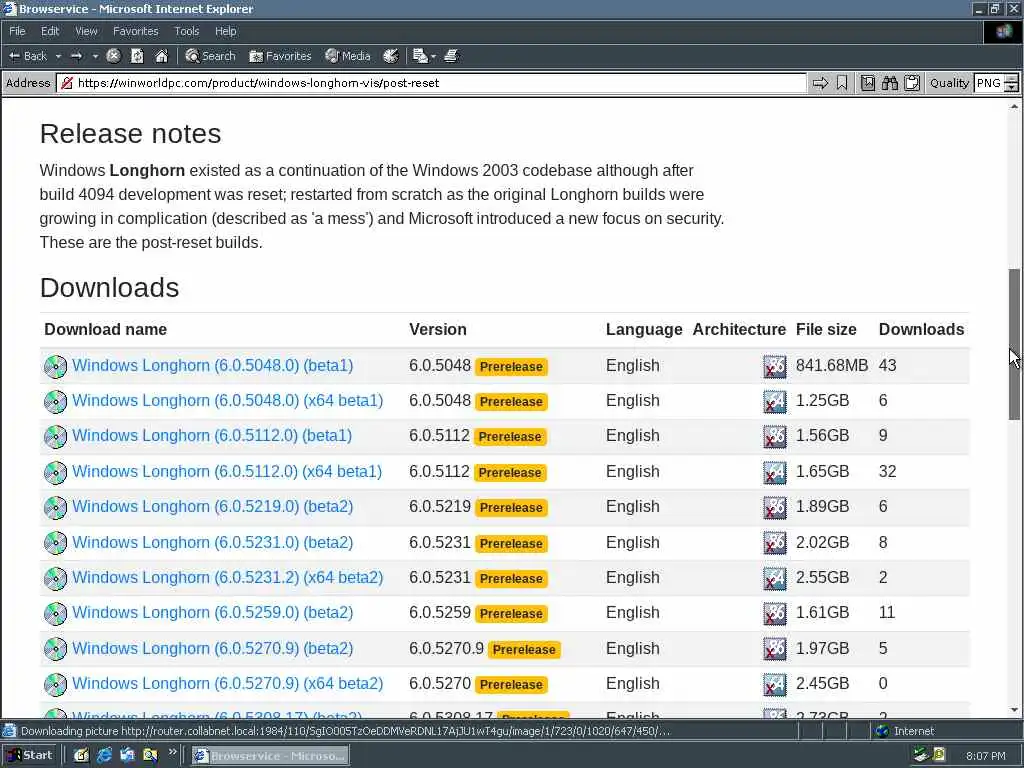
Task: Open the Mail button dropdown arrow
Action: [x=433, y=56]
